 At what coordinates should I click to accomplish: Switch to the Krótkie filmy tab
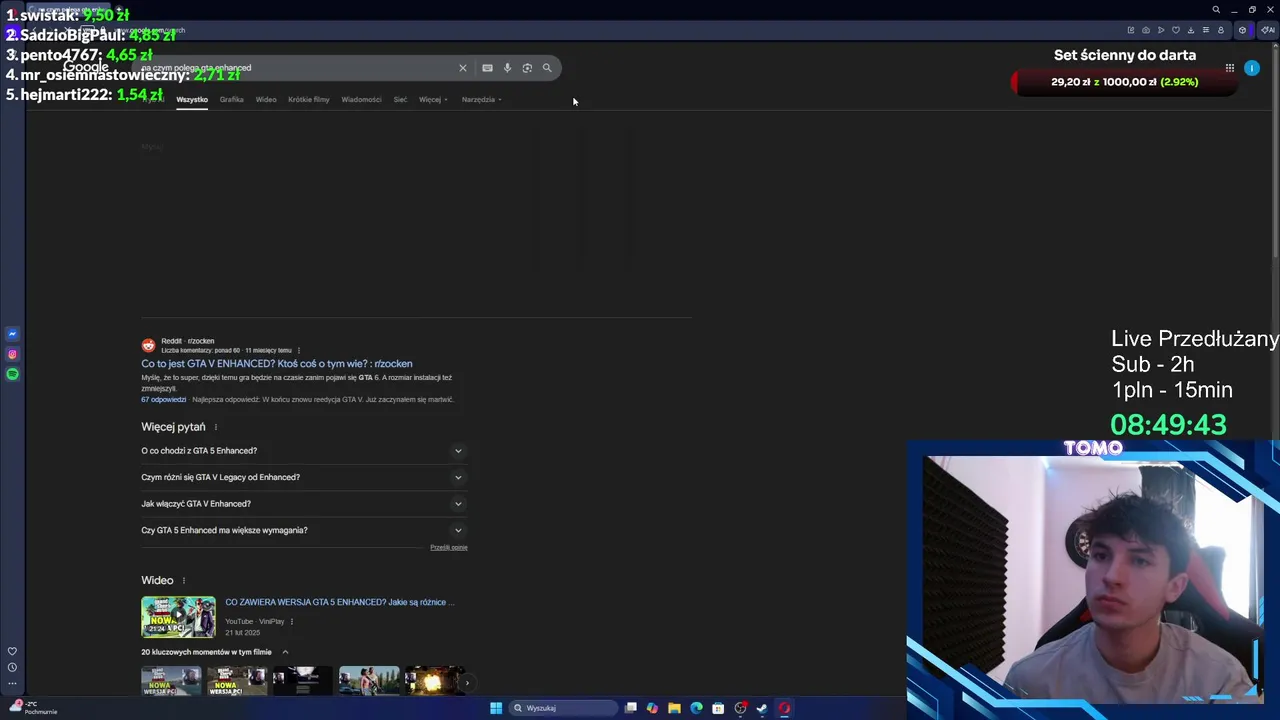click(x=309, y=99)
